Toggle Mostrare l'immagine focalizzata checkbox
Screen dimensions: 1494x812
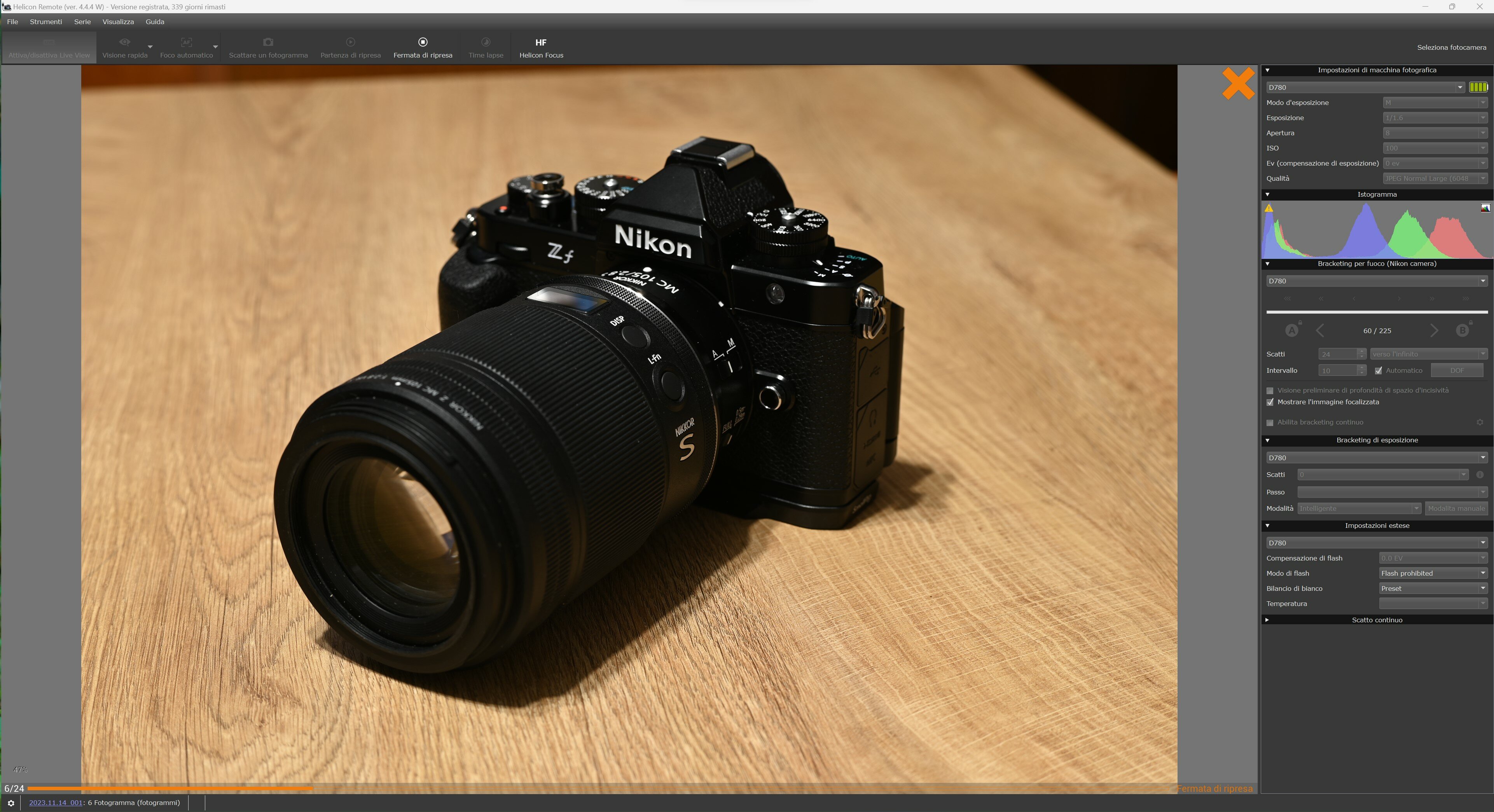tap(1270, 402)
